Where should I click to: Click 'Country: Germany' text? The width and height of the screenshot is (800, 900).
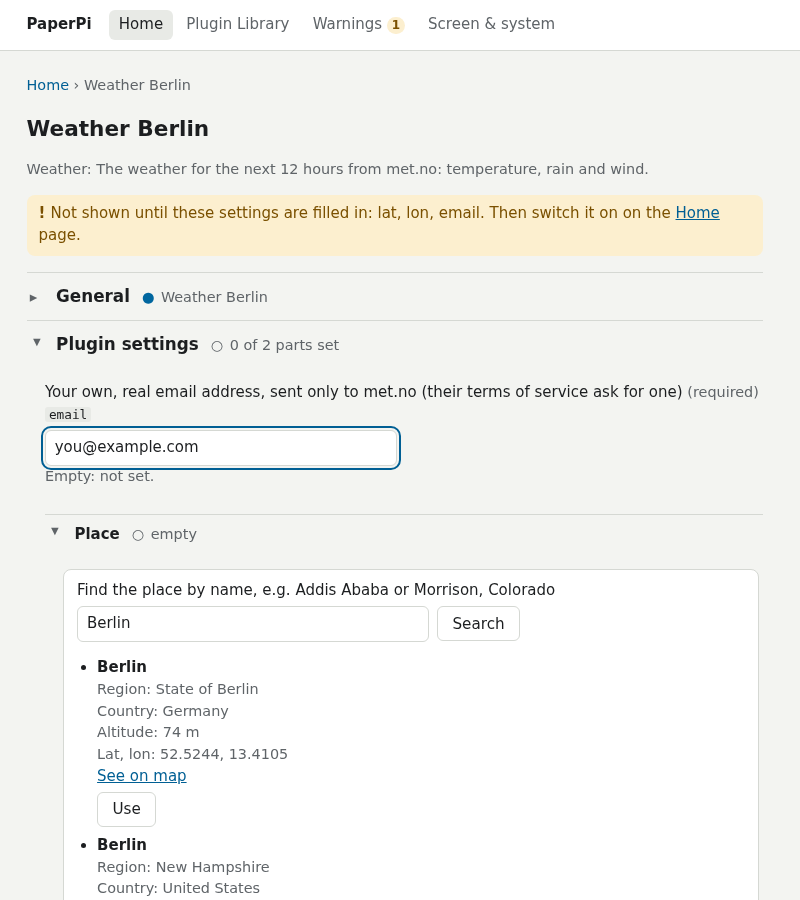163,711
